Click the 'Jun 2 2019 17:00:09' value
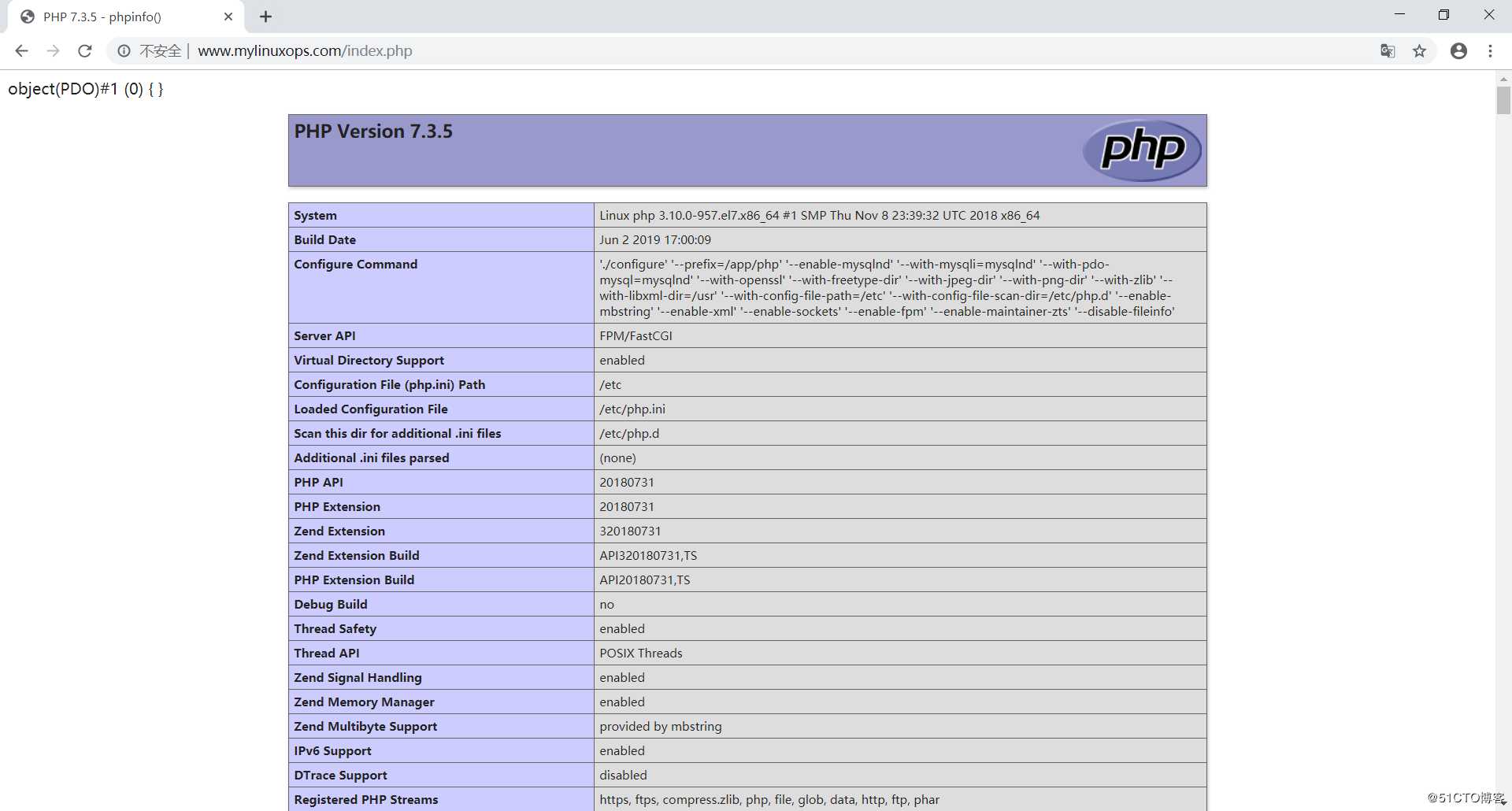 655,240
